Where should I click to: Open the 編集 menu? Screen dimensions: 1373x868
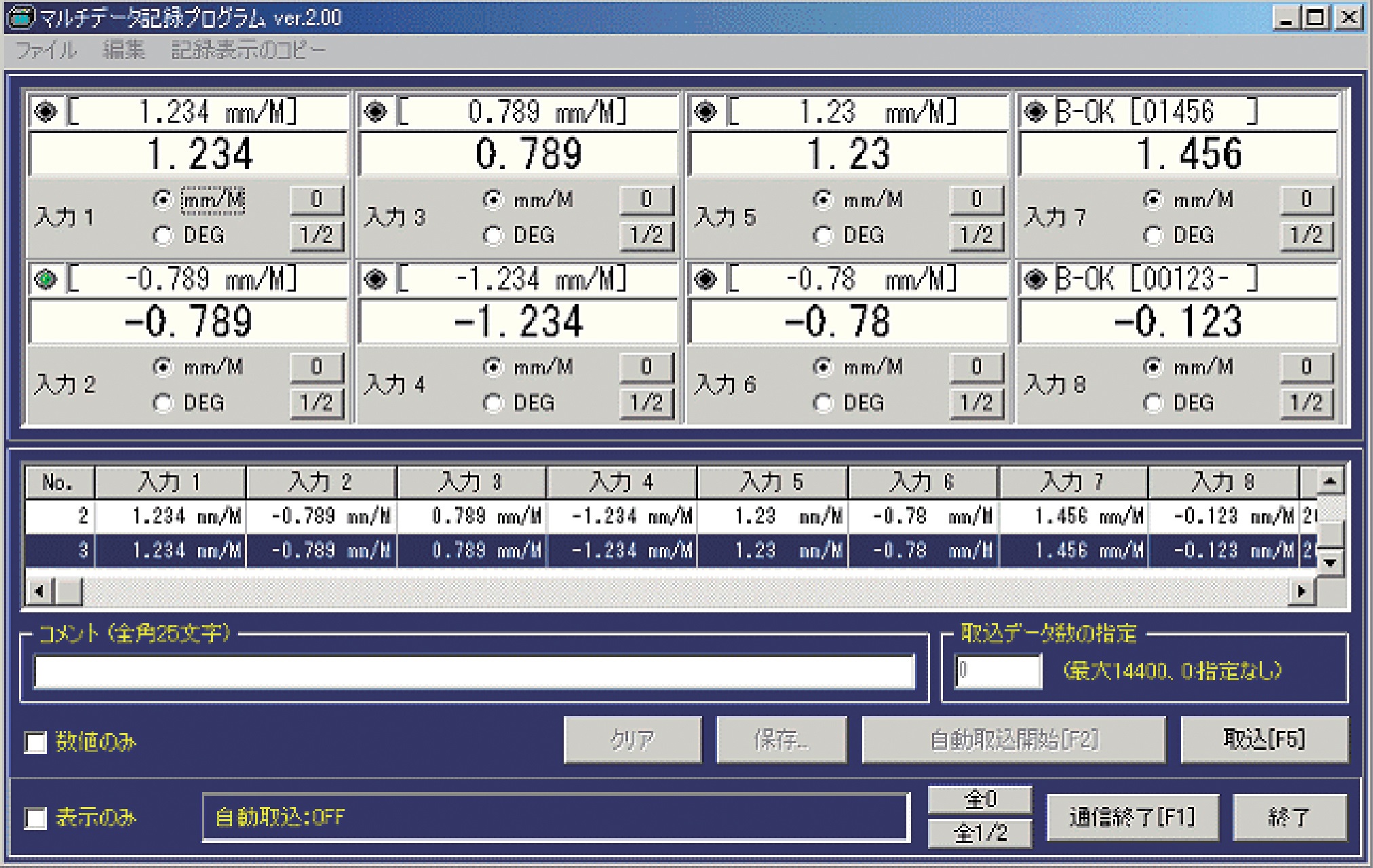coord(124,50)
